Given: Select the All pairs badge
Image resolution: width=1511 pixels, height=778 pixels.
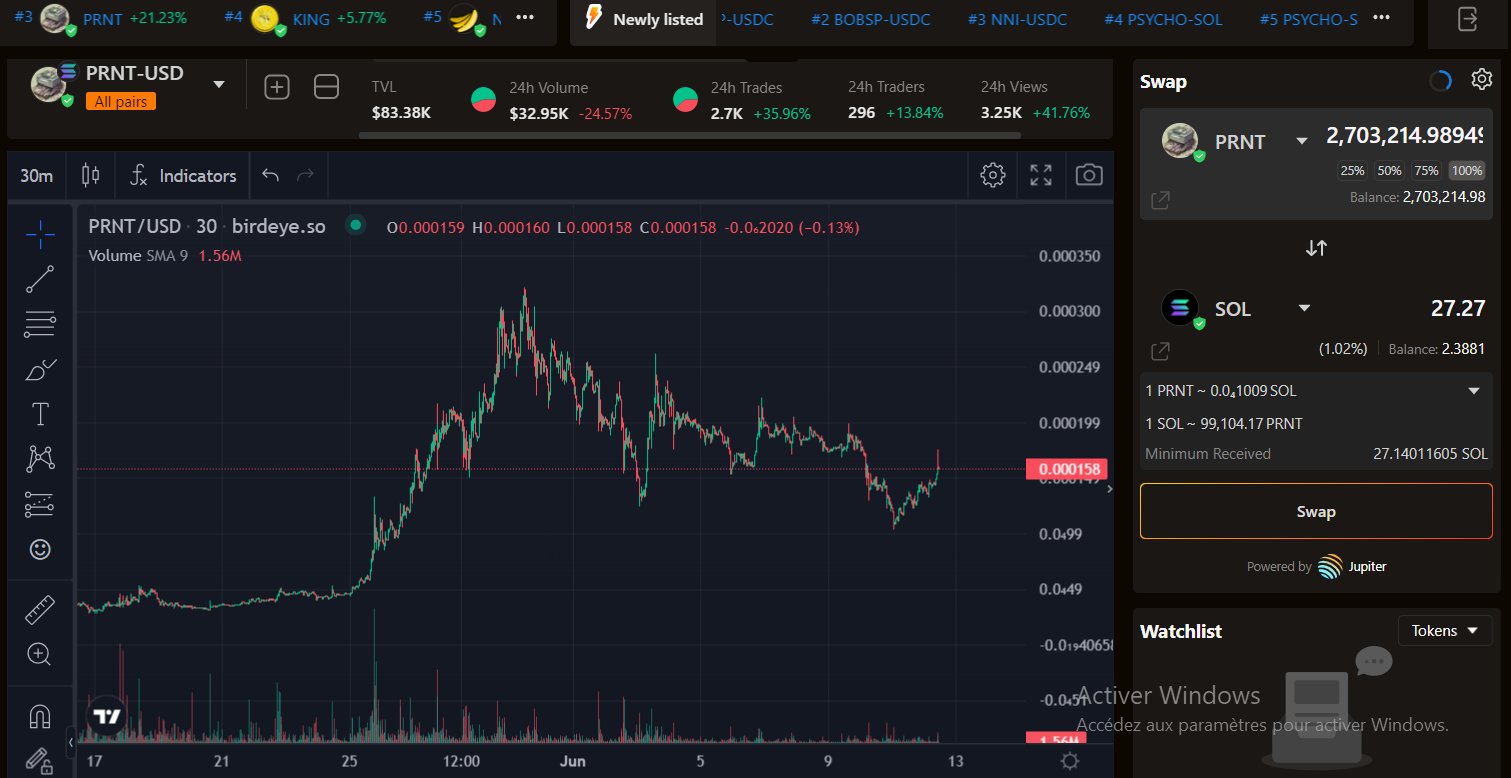Looking at the screenshot, I should click(x=120, y=102).
